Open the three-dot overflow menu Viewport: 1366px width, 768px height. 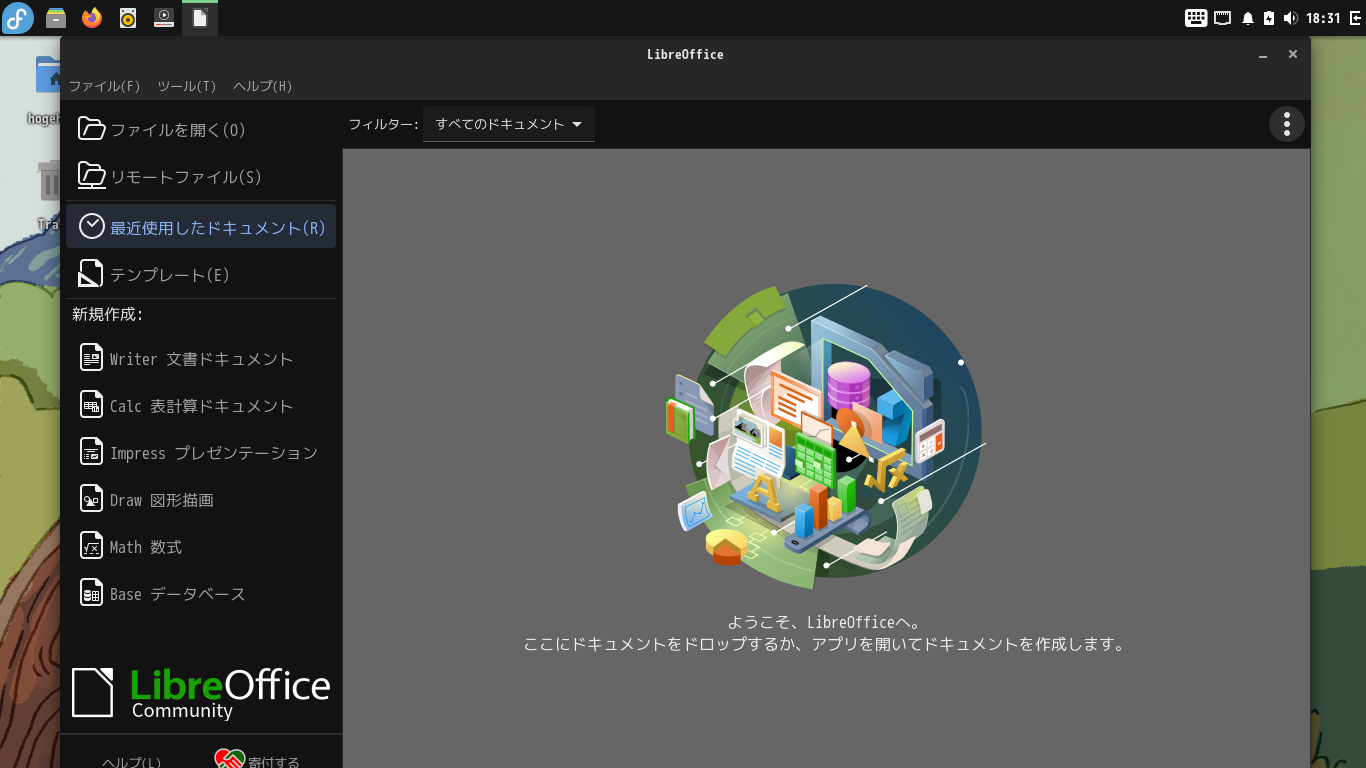click(x=1286, y=124)
